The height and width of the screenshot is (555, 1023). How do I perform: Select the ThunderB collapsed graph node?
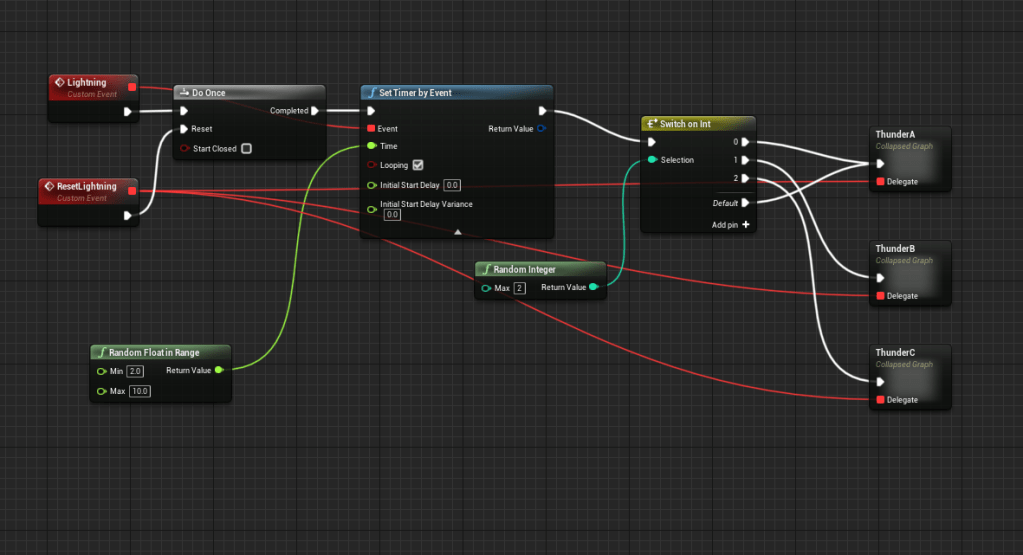click(x=908, y=272)
